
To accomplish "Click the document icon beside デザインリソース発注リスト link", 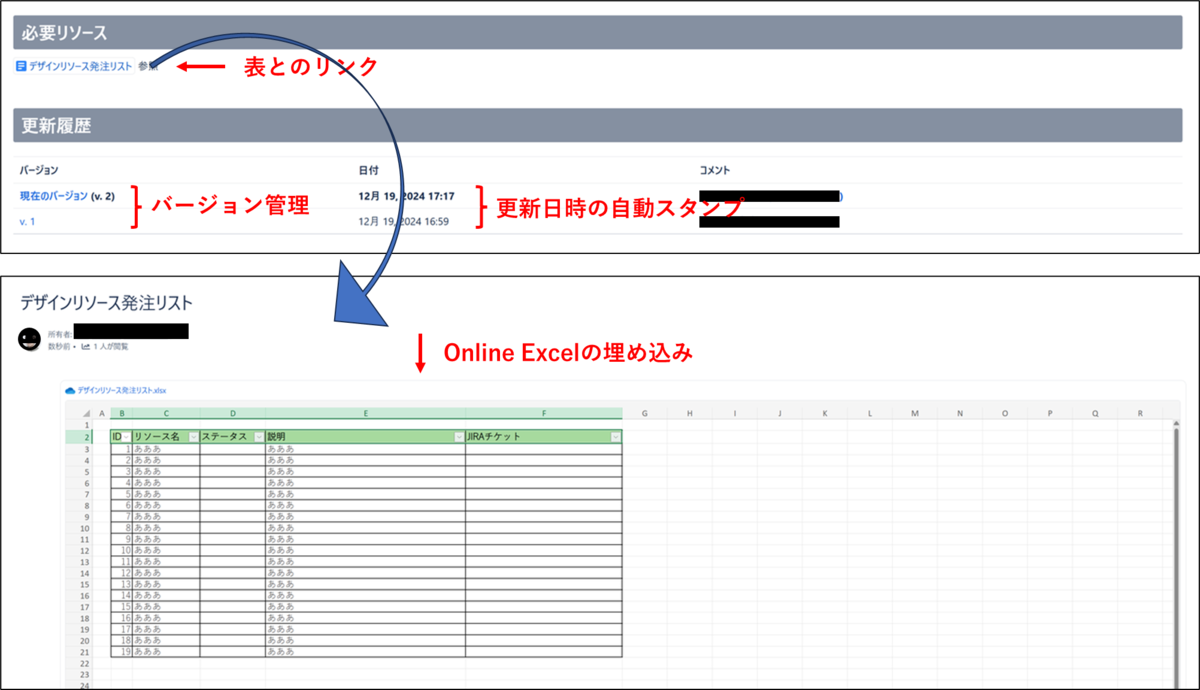I will [21, 66].
